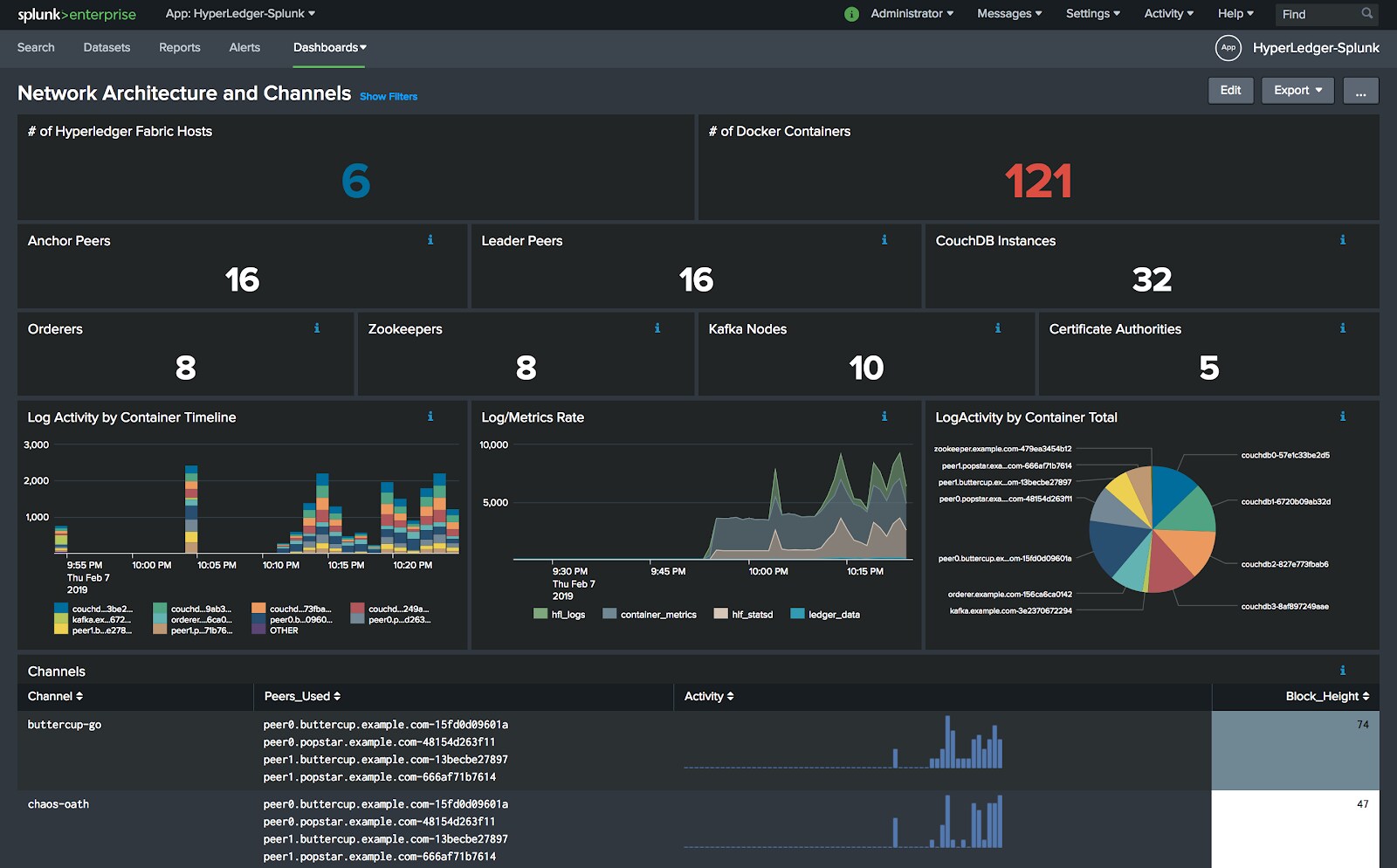Toggle hfl_logs legend swatch
Screen dimensions: 1397x868
coord(540,614)
